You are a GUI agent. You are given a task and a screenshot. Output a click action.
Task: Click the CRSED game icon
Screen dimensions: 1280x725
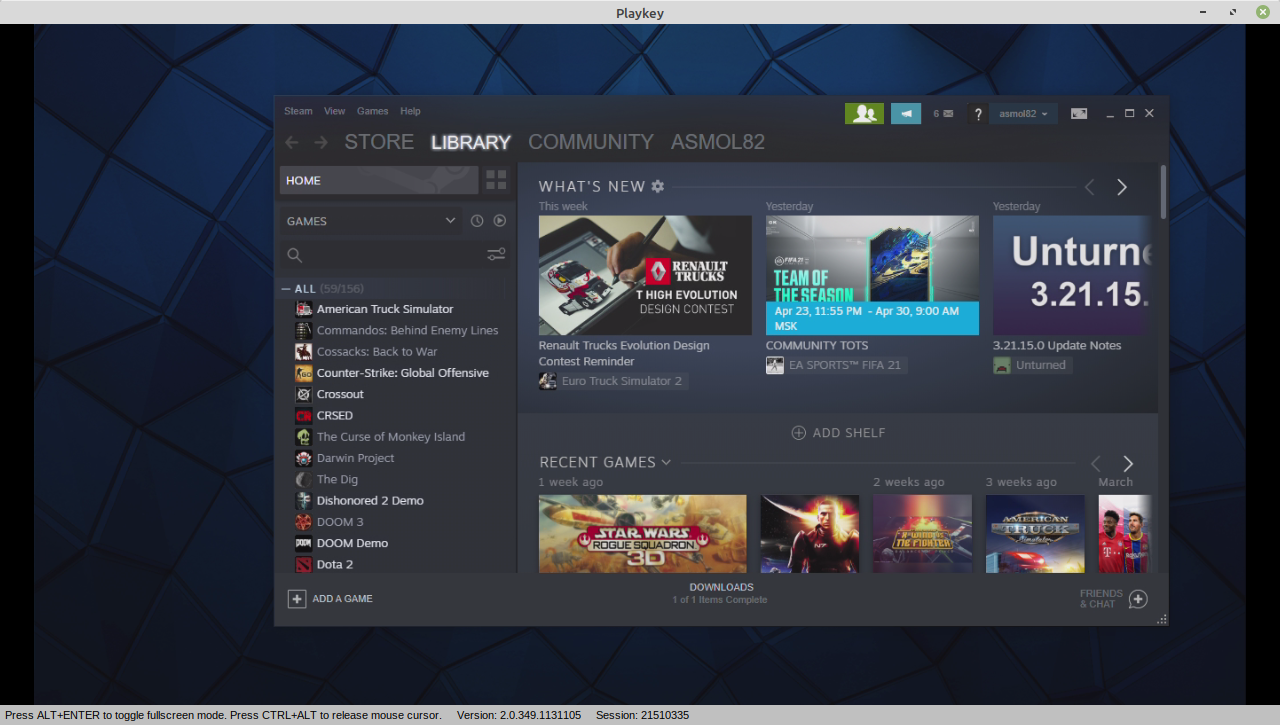pos(303,415)
